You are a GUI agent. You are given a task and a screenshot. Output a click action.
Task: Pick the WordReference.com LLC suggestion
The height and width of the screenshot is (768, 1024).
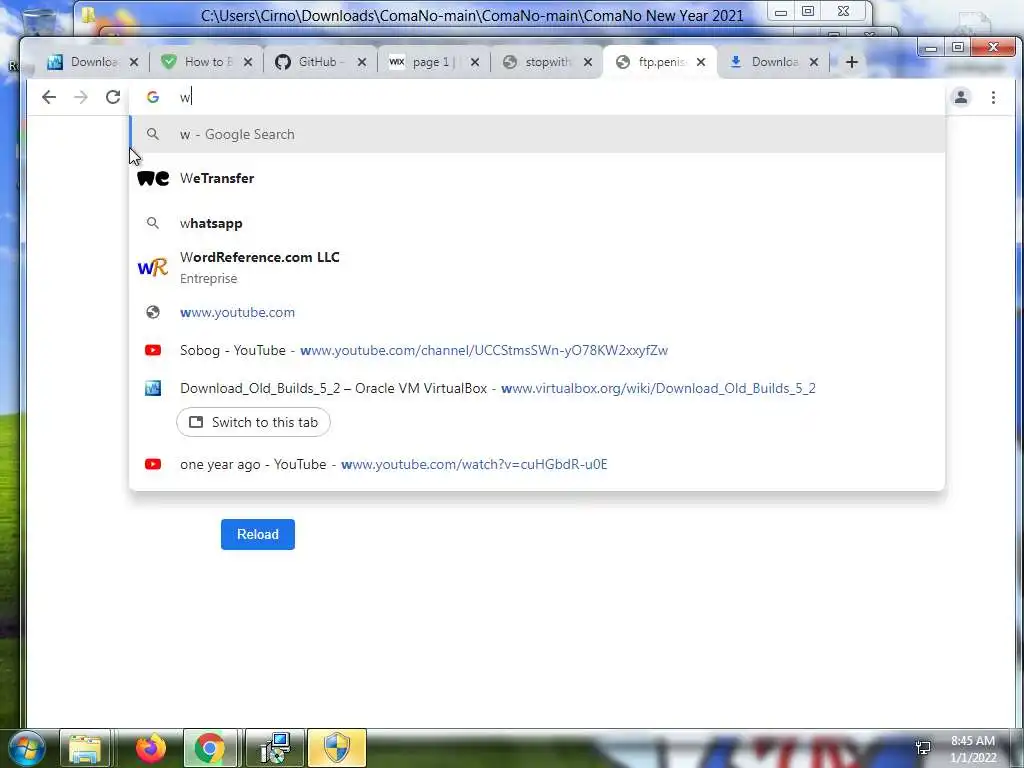537,268
